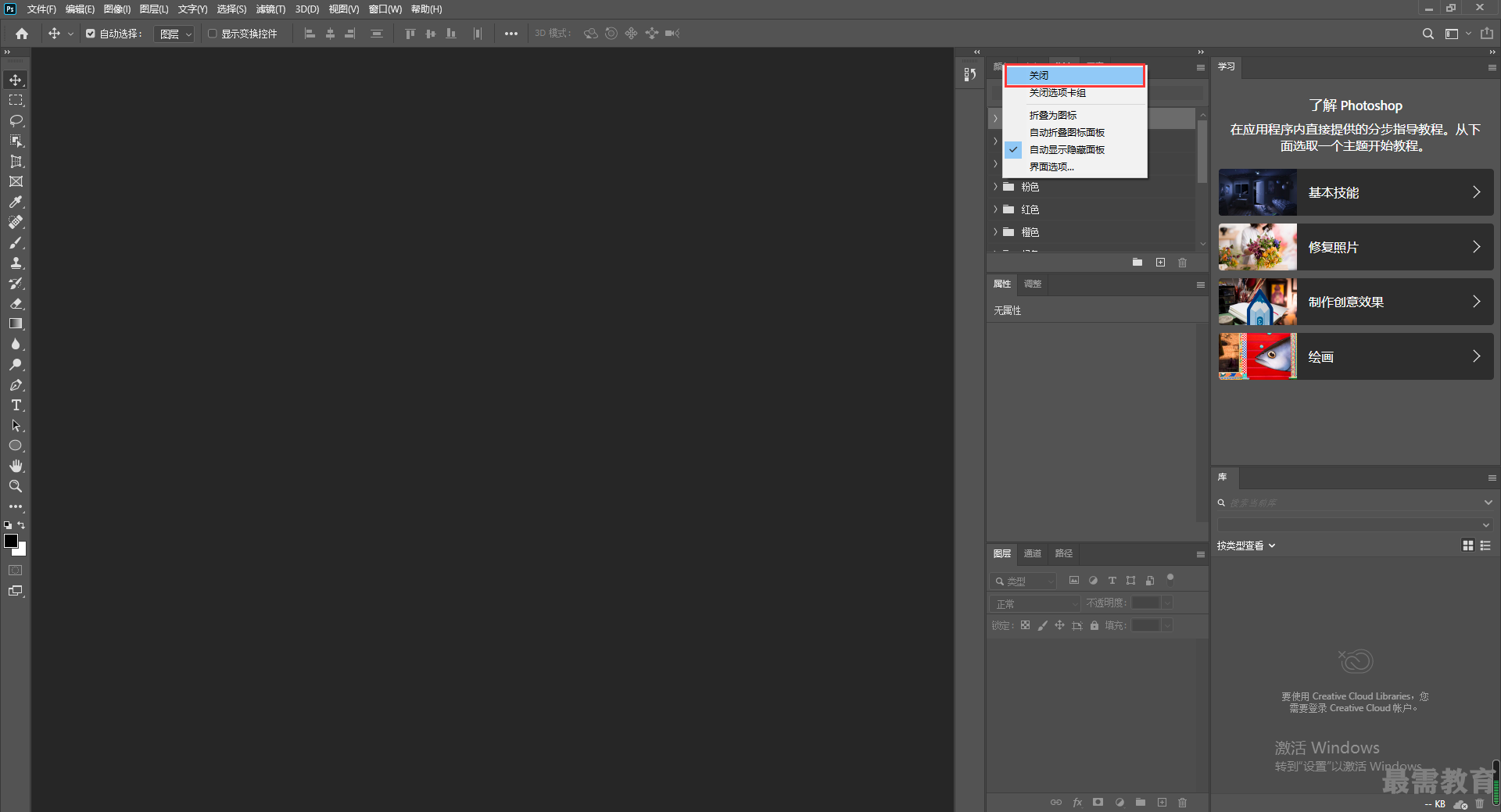
Task: Expand the 橙色 swatch folder
Action: pyautogui.click(x=995, y=232)
